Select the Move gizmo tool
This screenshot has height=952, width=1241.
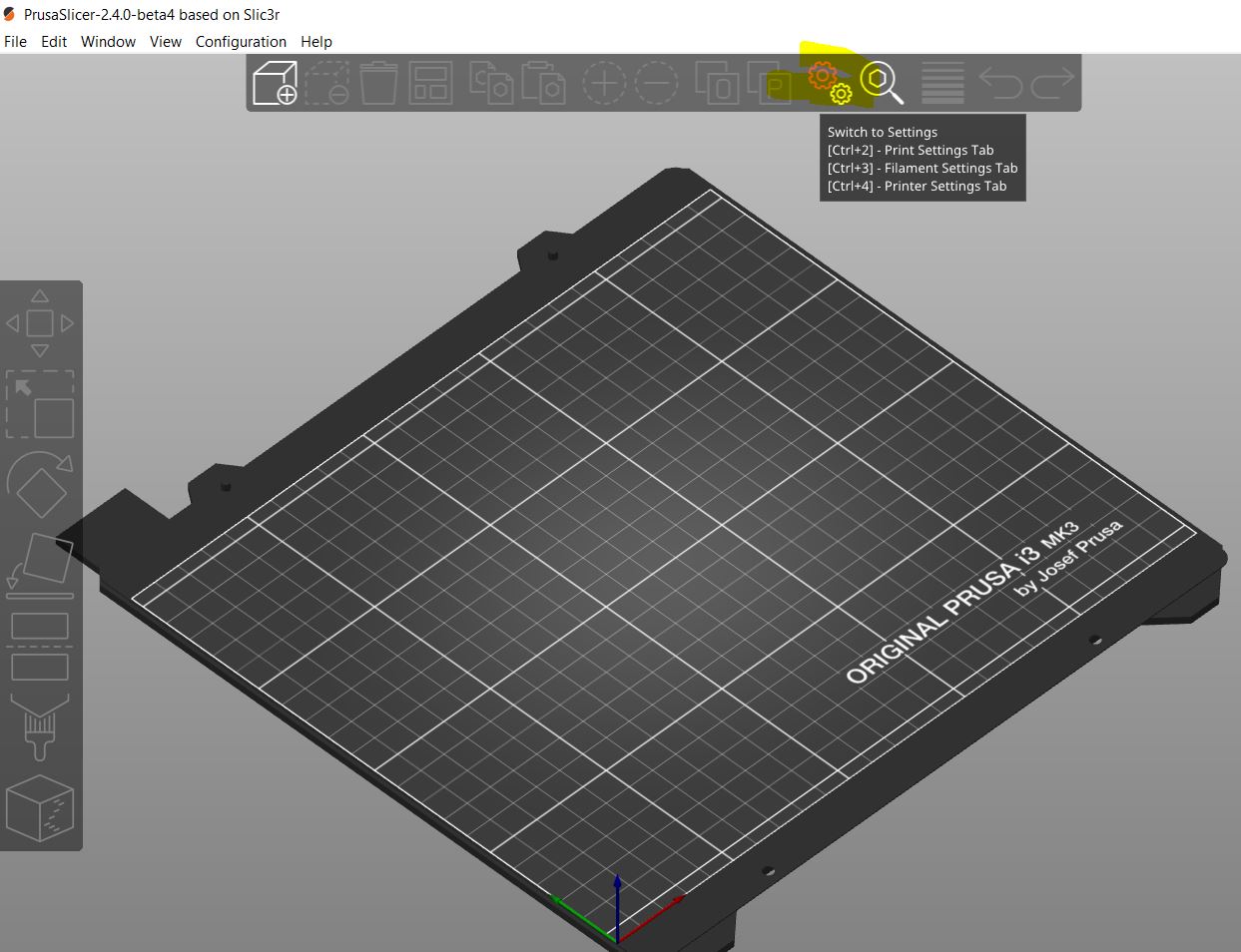coord(40,323)
